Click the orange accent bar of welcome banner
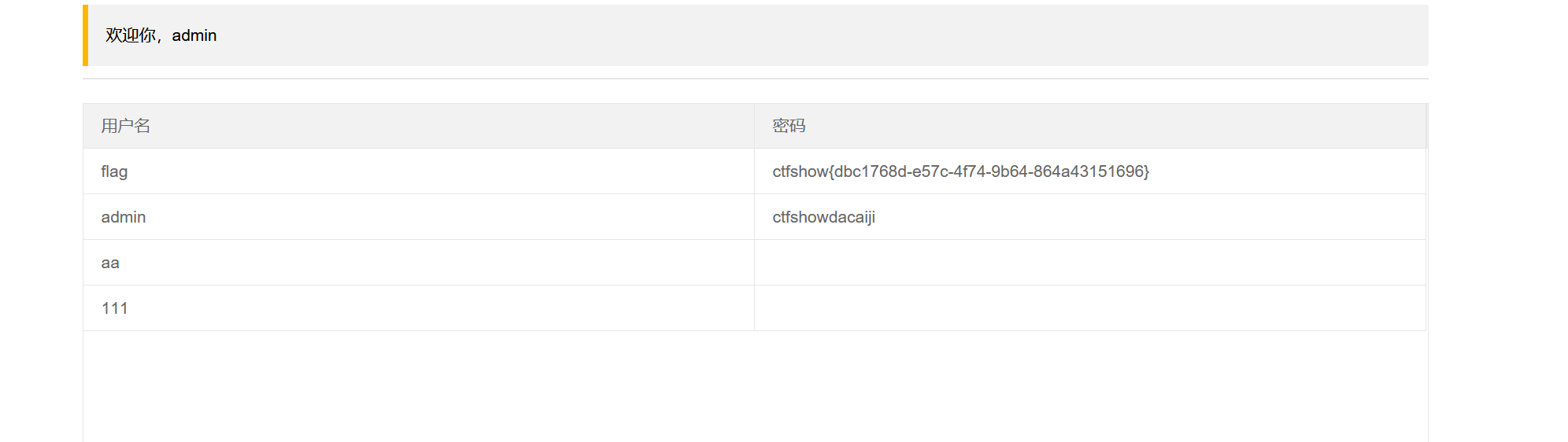 click(x=85, y=35)
